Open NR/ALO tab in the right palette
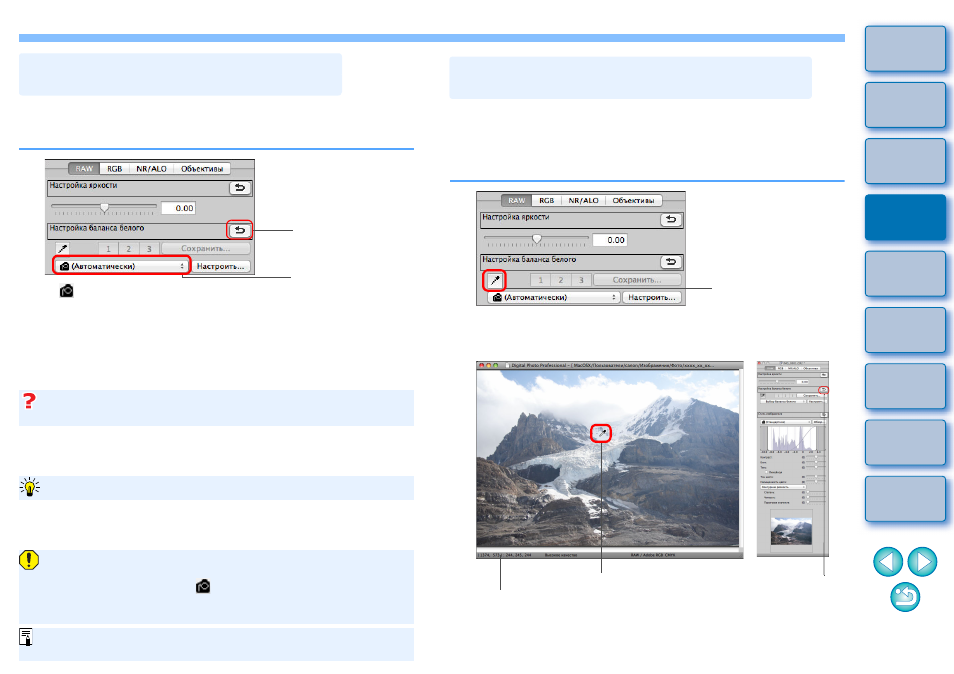Viewport: 954px width, 674px height. [583, 200]
